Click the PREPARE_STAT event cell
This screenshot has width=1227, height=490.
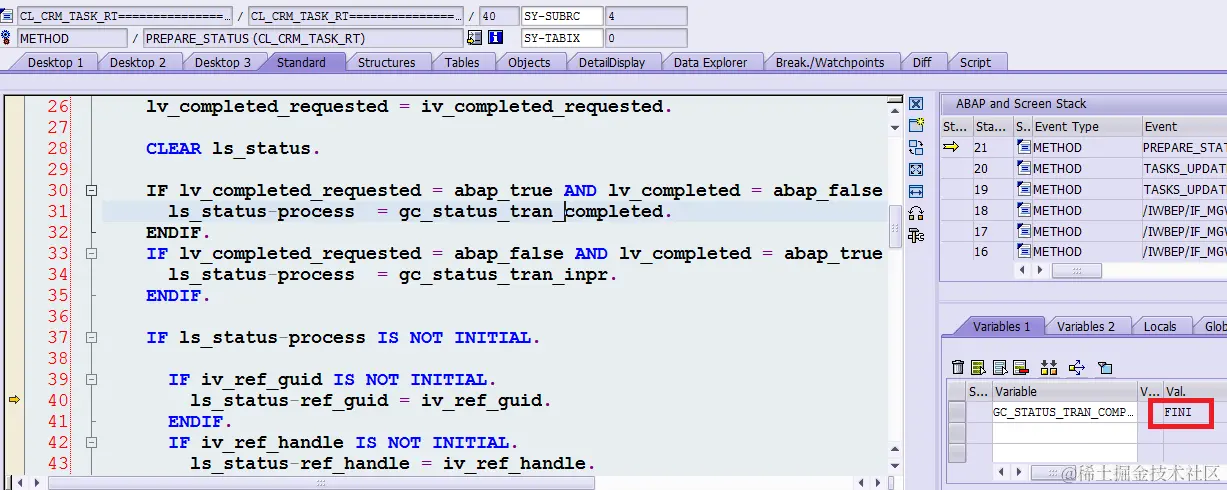1183,147
